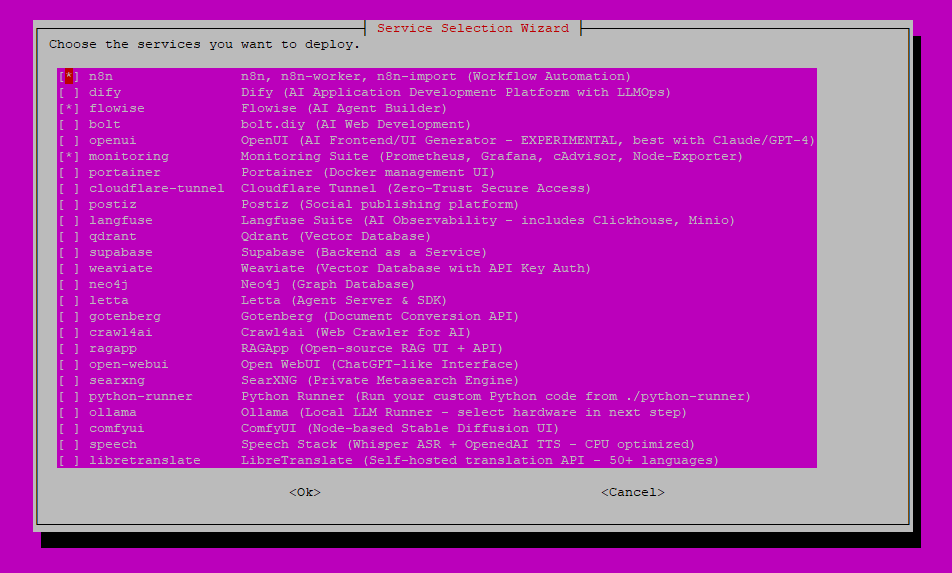952x573 pixels.
Task: Click the bolt.diy AI Web Development description
Action: point(356,124)
